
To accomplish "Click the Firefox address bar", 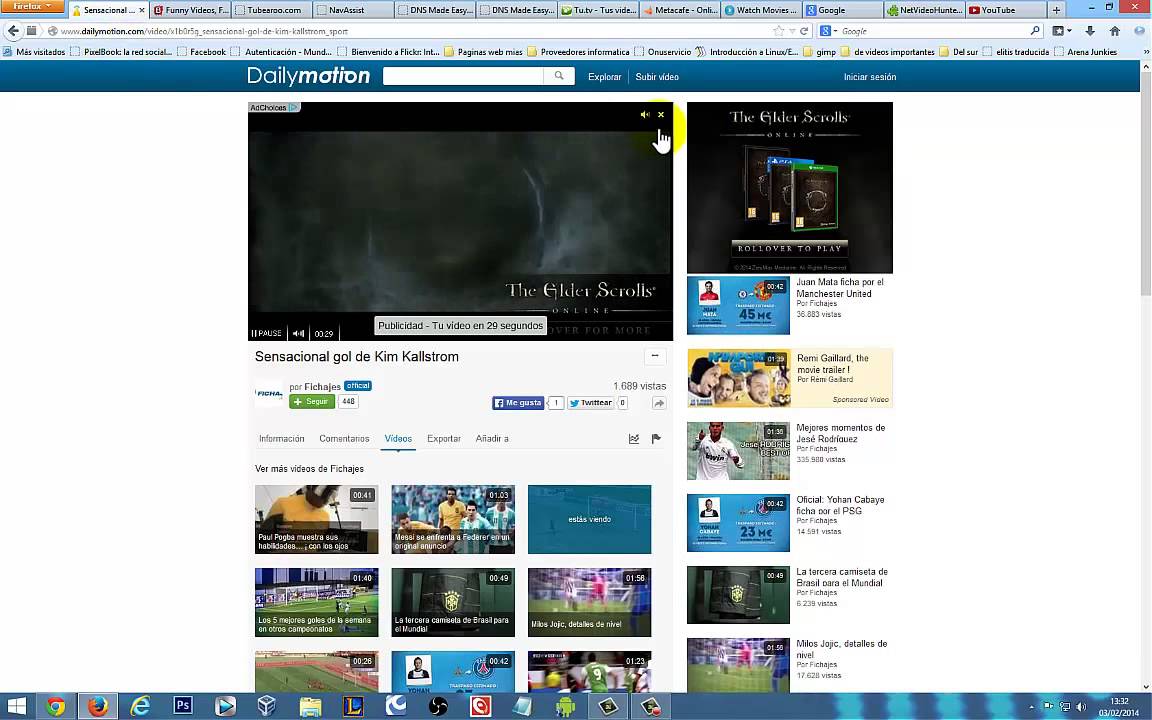I will [411, 31].
